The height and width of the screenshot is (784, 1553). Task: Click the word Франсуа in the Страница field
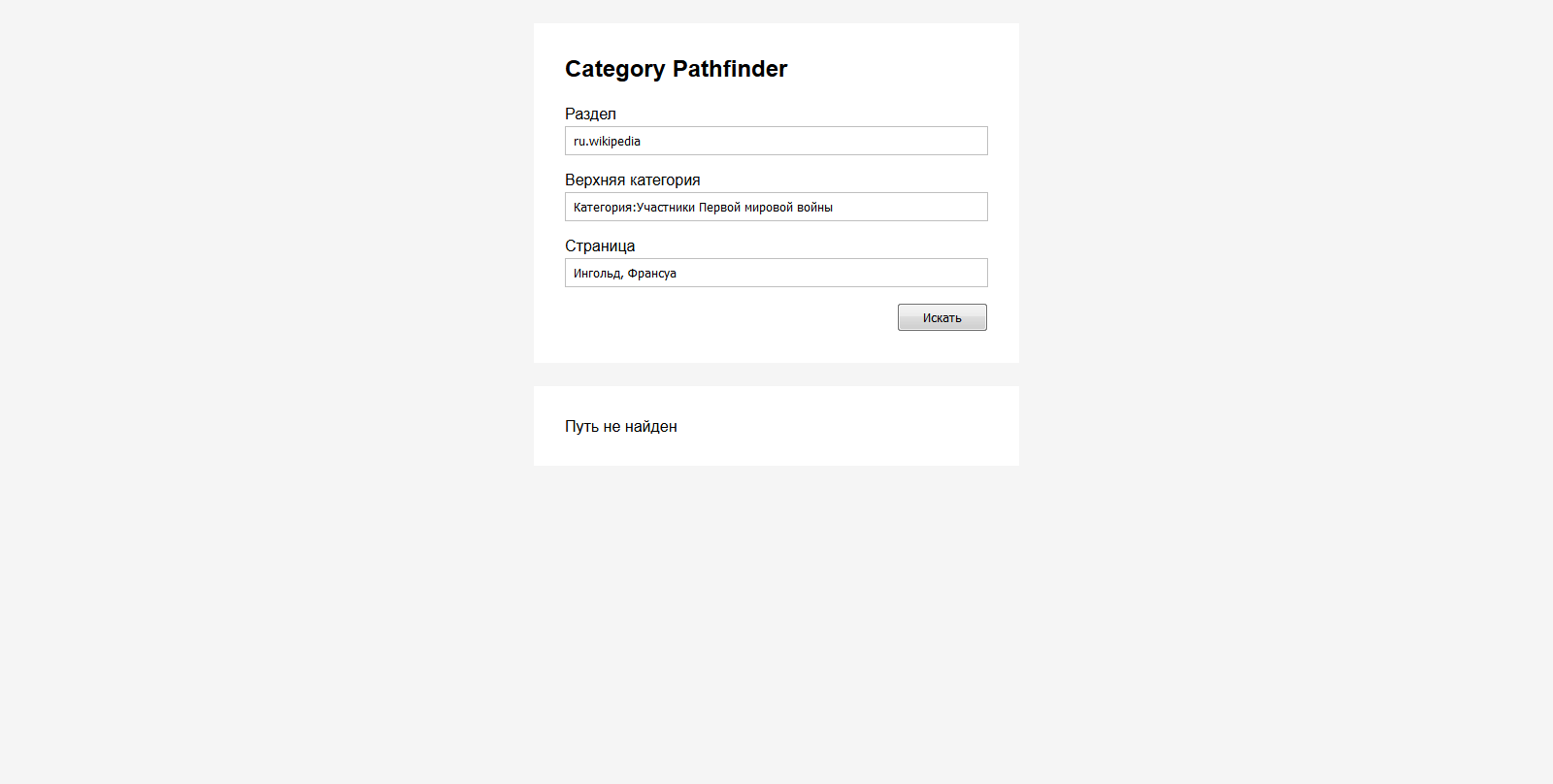pyautogui.click(x=652, y=274)
